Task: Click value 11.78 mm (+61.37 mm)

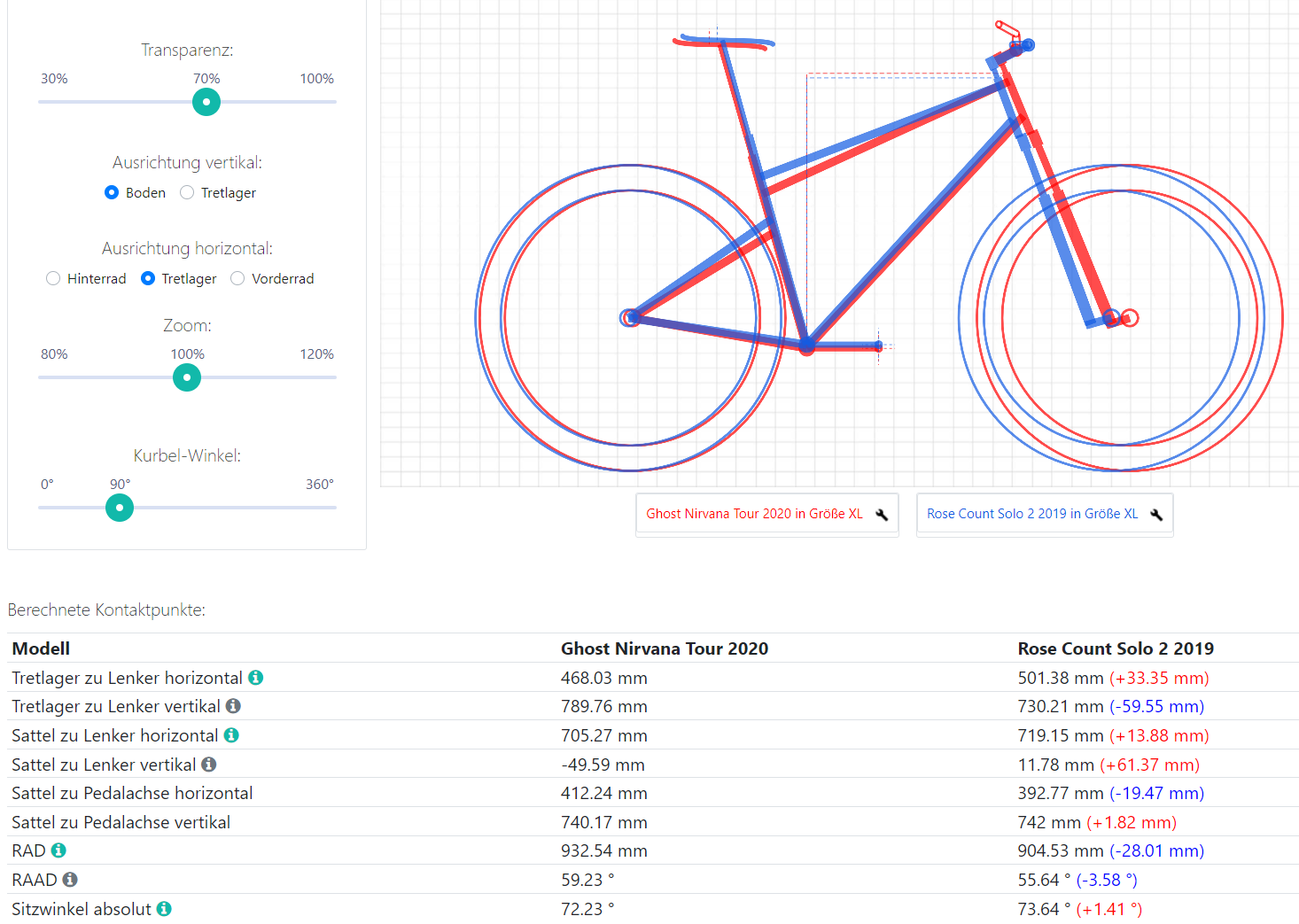Action: pos(1108,765)
